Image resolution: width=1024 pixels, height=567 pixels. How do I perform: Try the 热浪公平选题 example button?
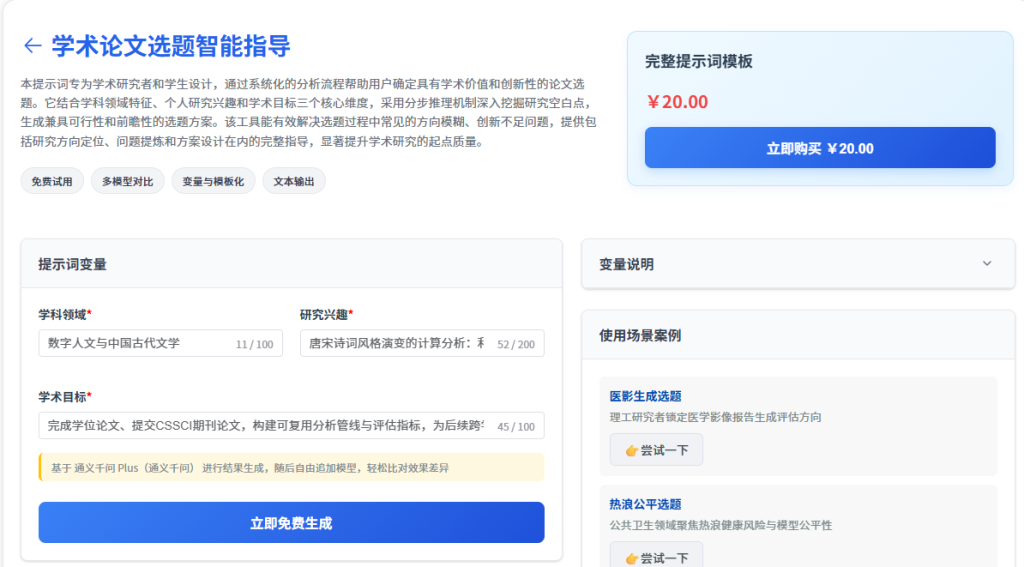tap(656, 558)
